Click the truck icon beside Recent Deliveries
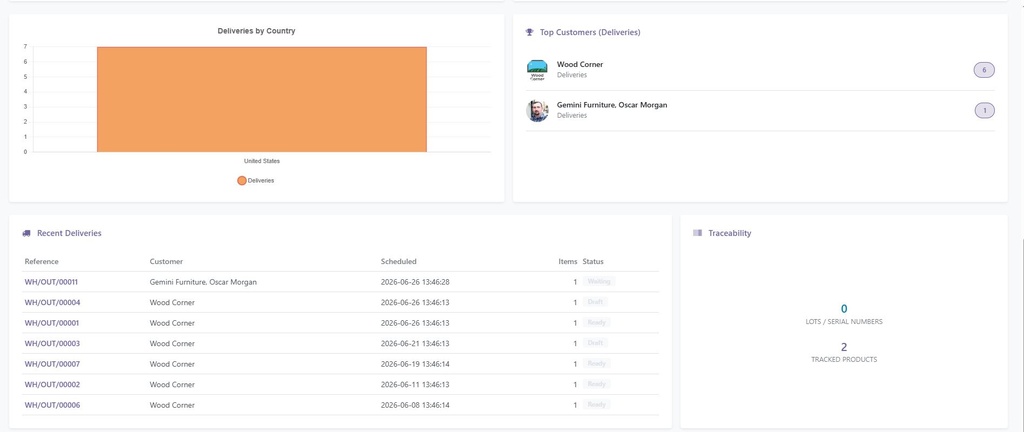The width and height of the screenshot is (1024, 432). point(26,233)
